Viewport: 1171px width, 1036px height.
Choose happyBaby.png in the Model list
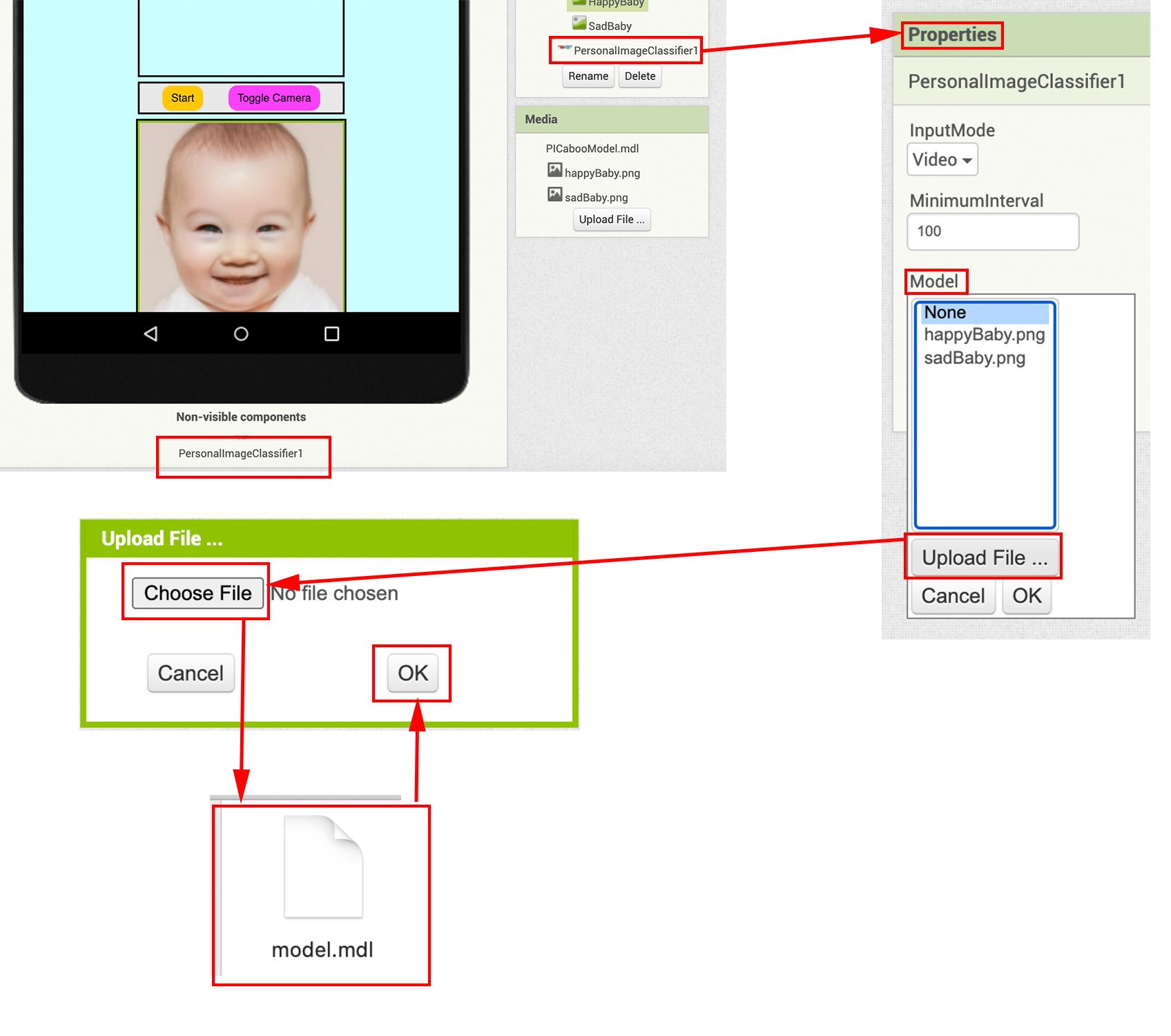pos(985,335)
